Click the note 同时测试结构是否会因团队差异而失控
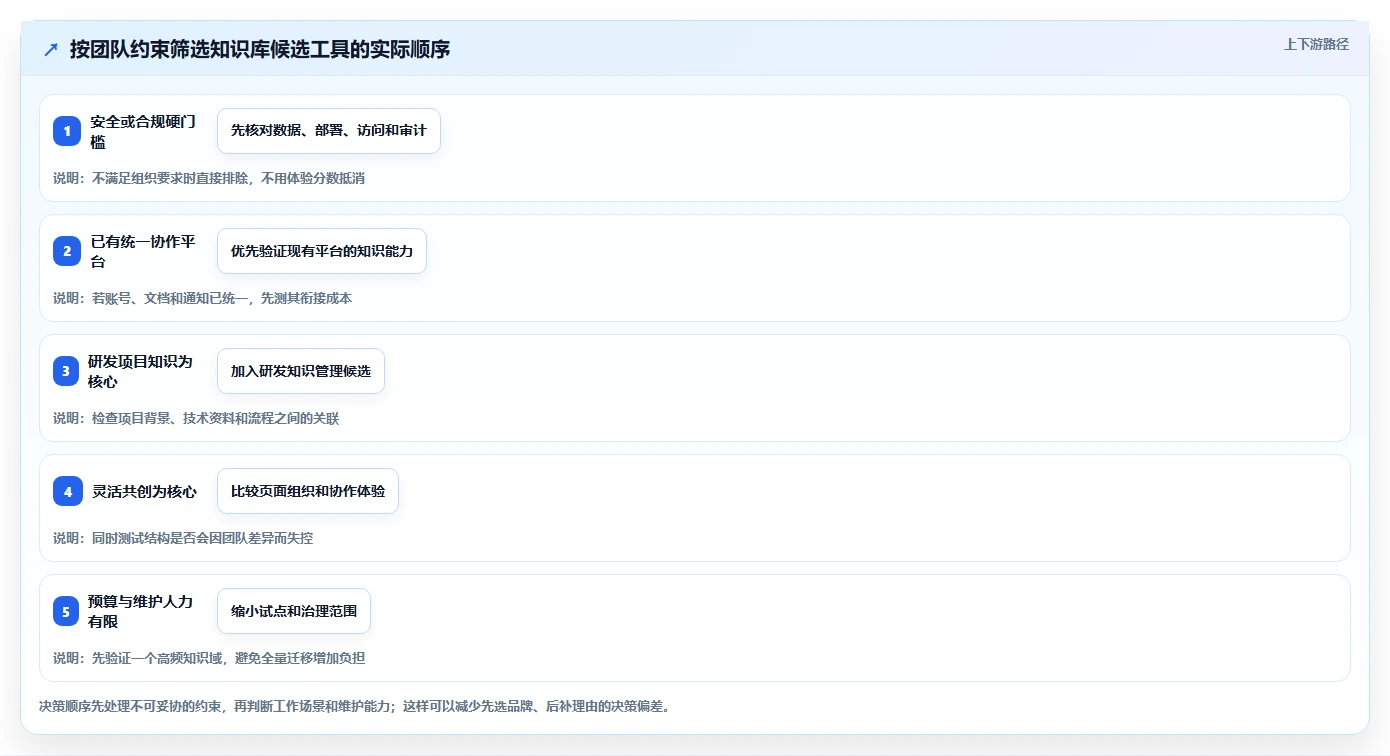 coord(183,538)
